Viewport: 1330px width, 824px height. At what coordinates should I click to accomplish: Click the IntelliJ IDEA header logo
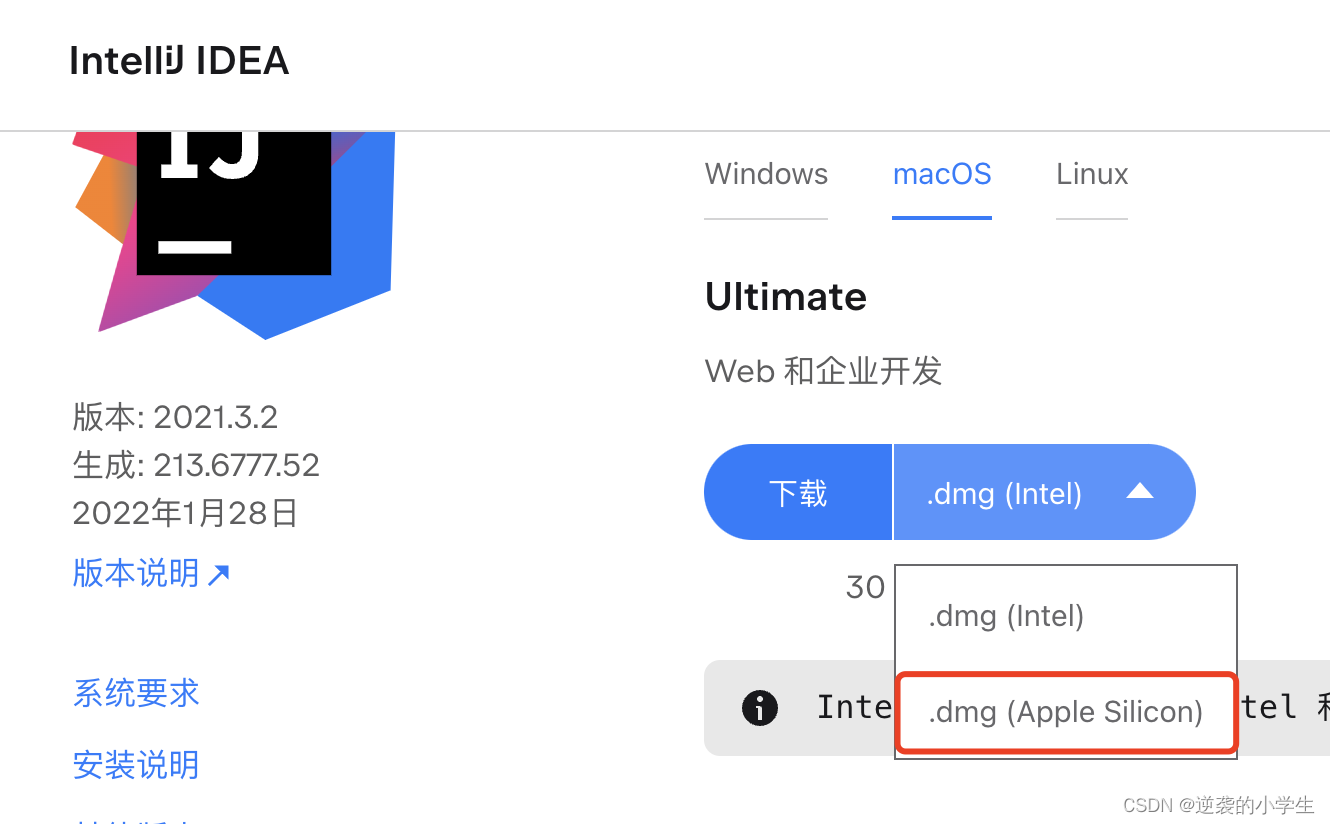[x=179, y=62]
